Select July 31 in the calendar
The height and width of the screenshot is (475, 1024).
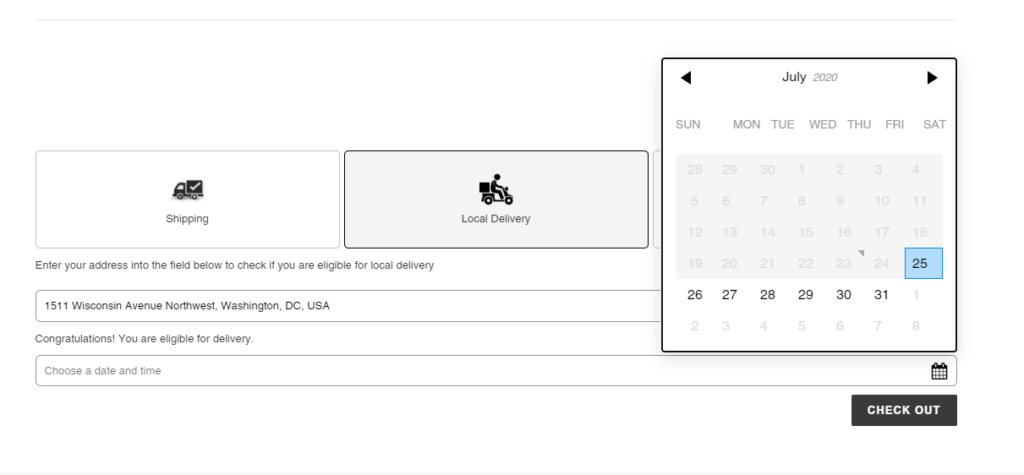(881, 295)
